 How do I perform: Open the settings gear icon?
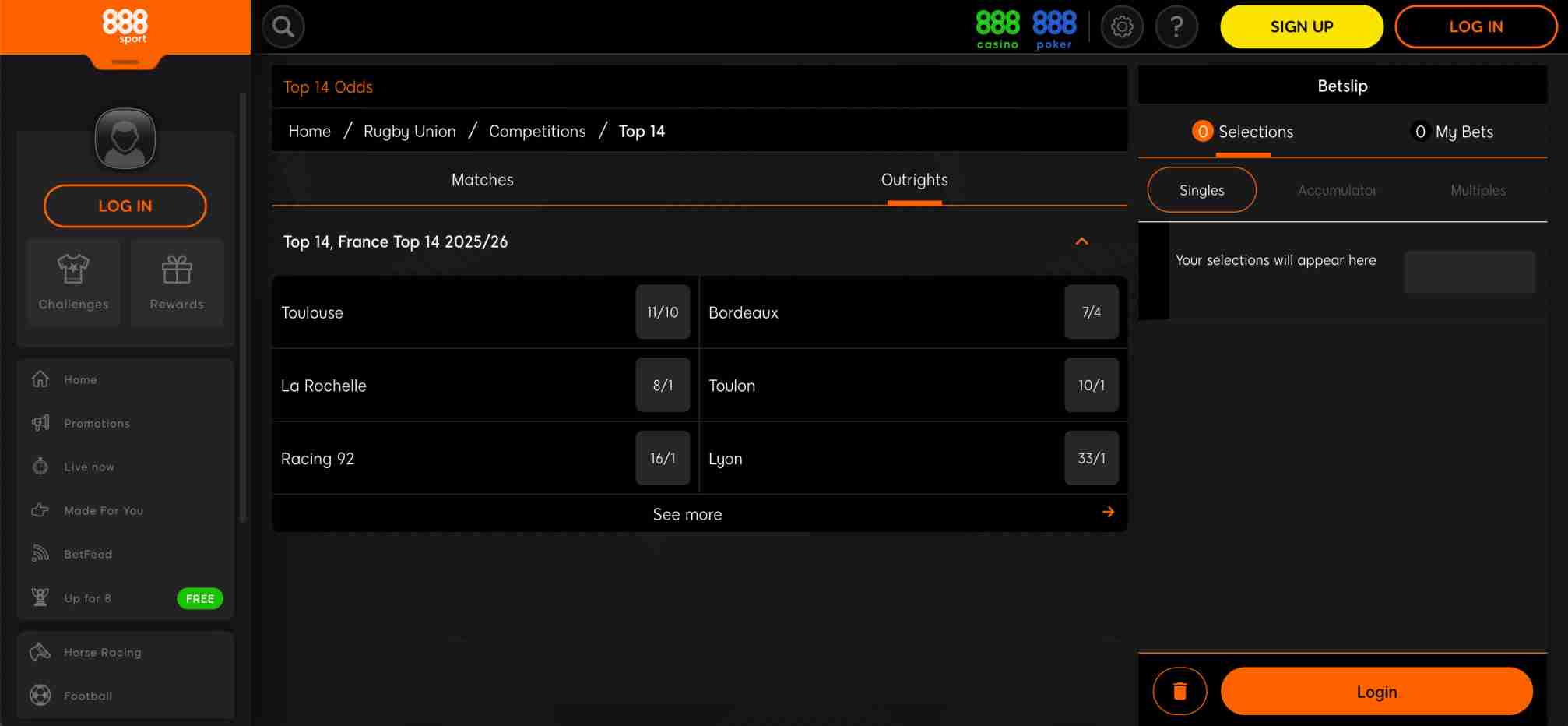[1122, 27]
